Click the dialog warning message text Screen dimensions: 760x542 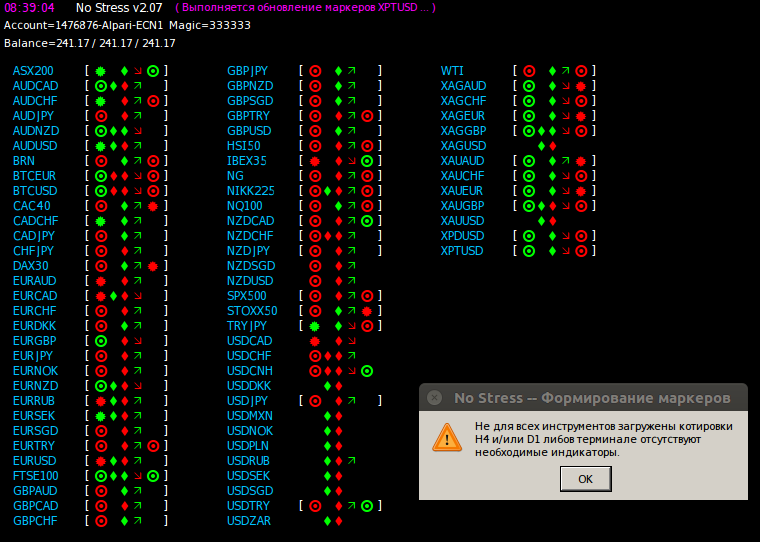tap(603, 439)
